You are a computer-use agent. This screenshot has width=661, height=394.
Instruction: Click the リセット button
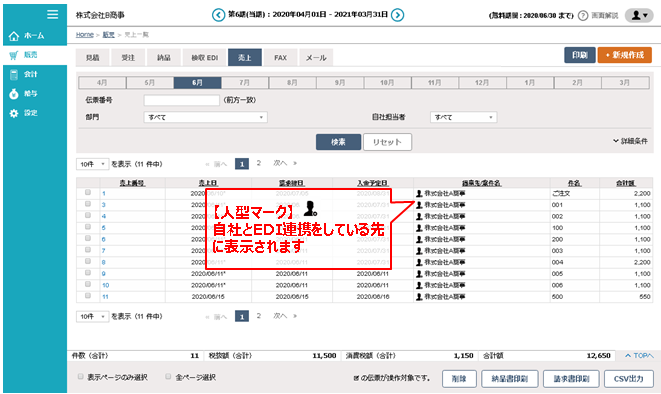pos(387,142)
